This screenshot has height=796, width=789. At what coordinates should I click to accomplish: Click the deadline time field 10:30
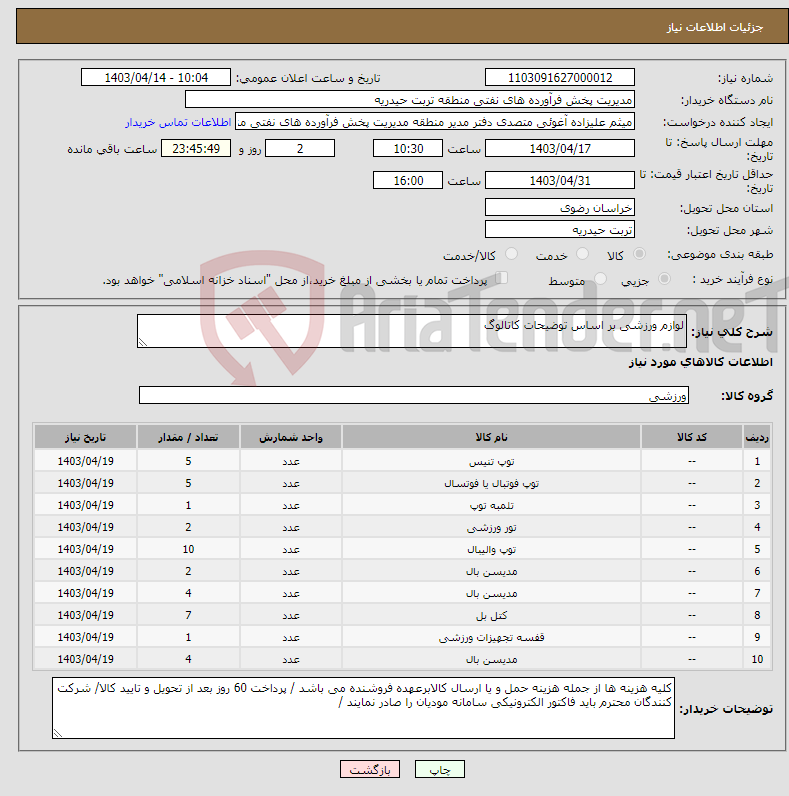point(408,148)
